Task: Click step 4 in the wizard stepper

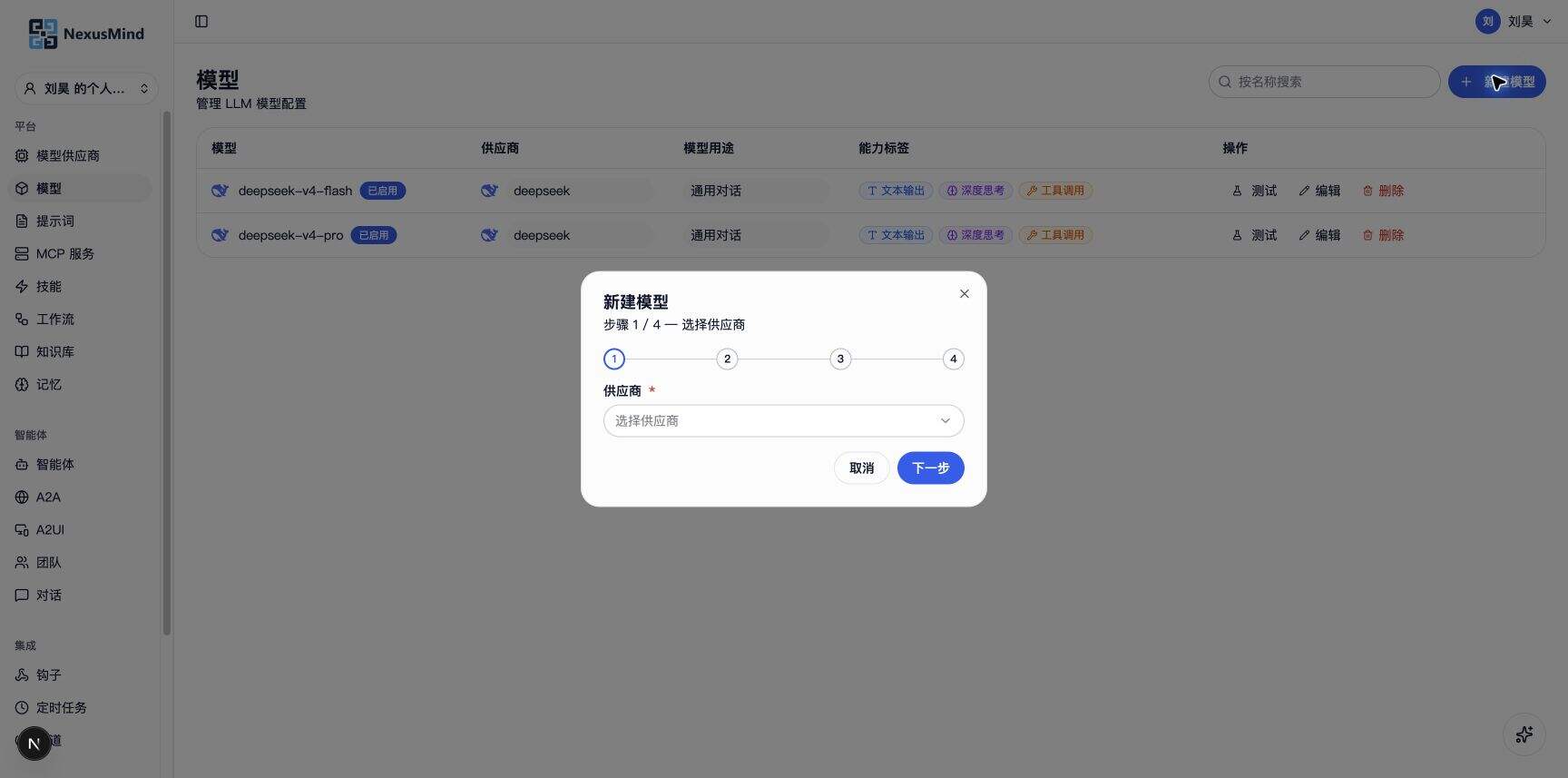Action: point(953,359)
